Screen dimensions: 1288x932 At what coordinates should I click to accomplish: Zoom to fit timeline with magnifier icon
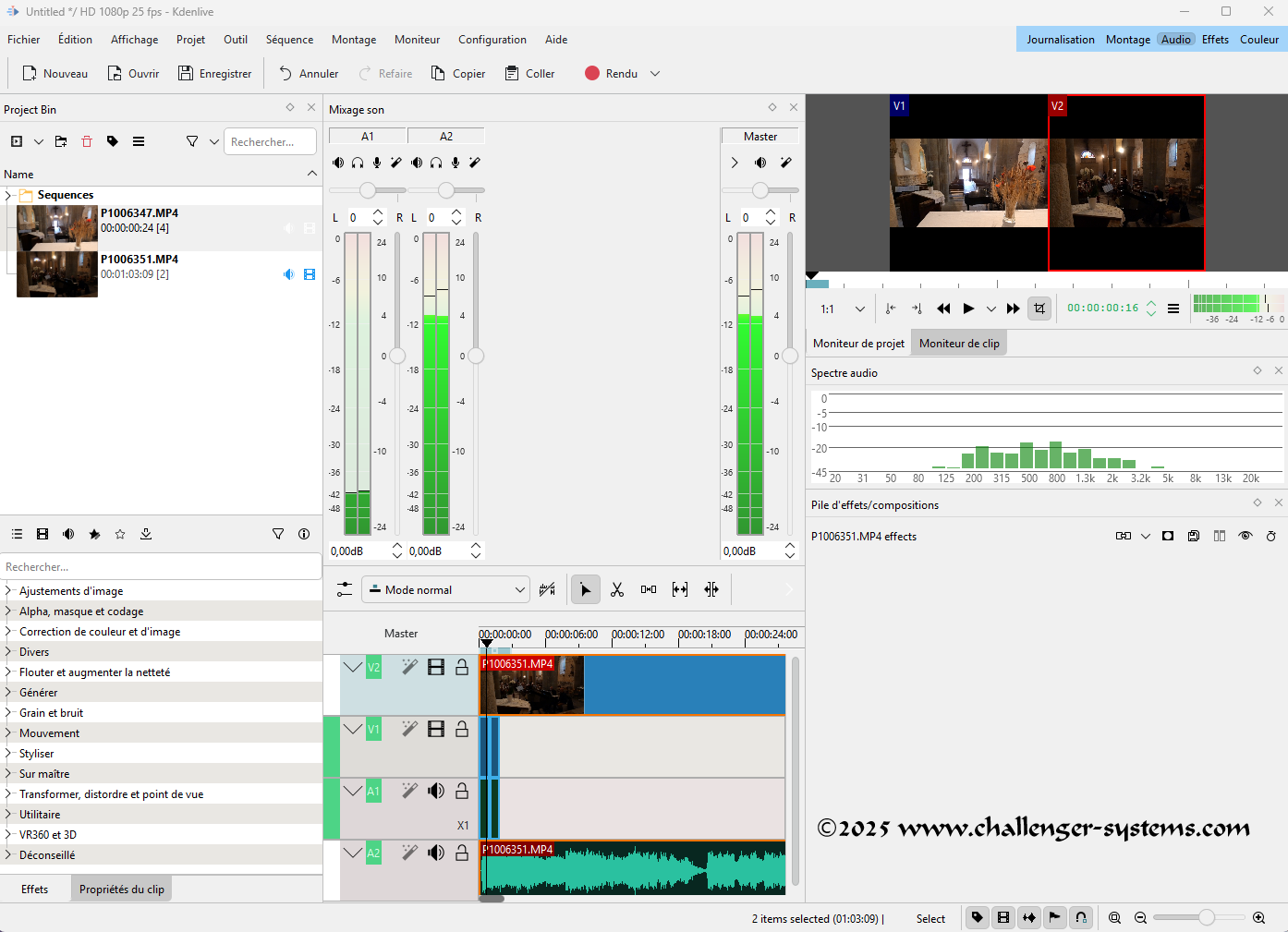[1115, 917]
